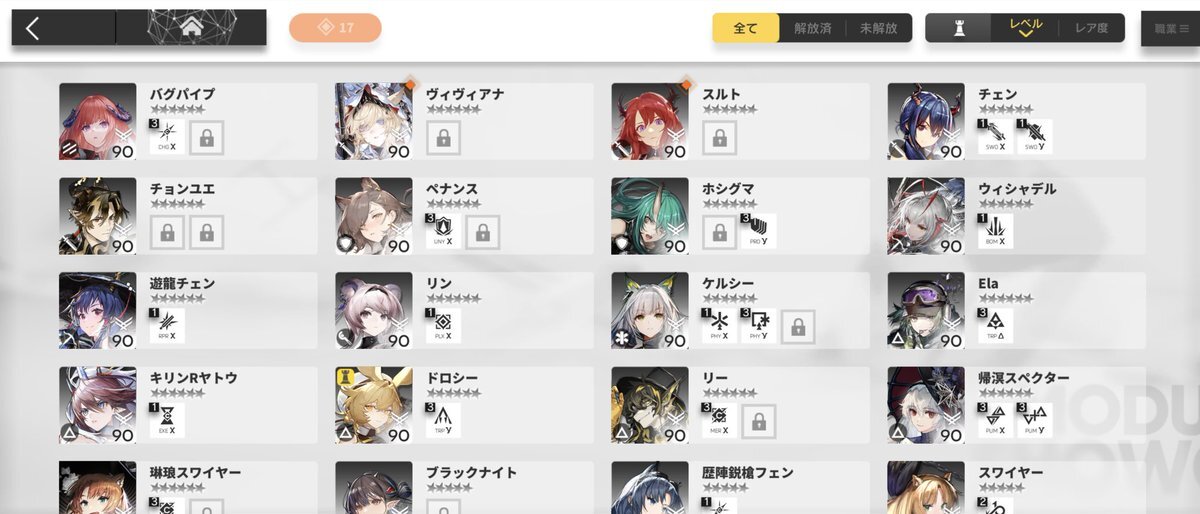Open ドロシー TRP-Y module icon
This screenshot has width=1200, height=514.
pyautogui.click(x=443, y=420)
